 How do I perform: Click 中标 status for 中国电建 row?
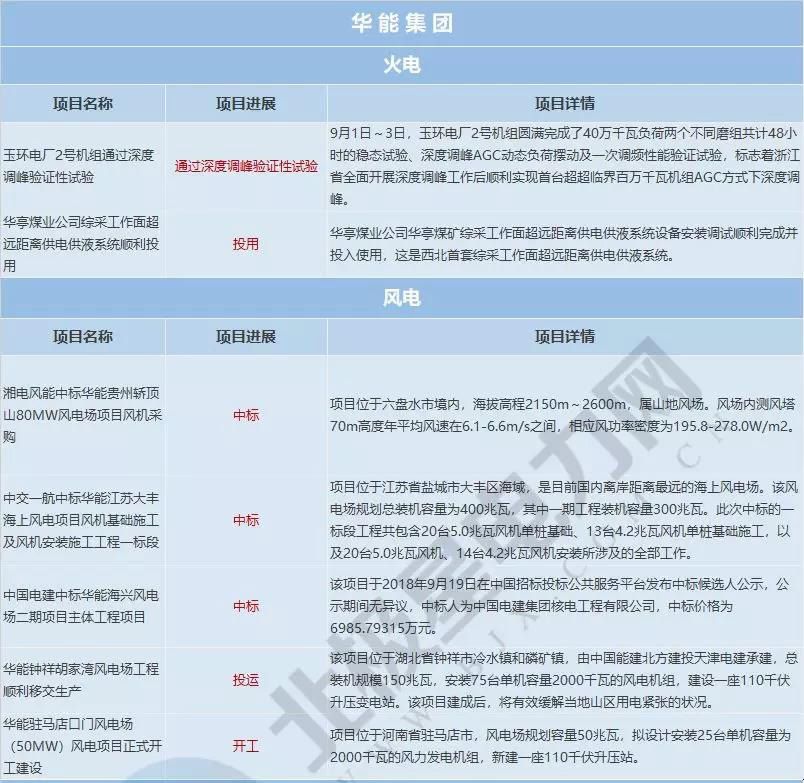[x=246, y=606]
